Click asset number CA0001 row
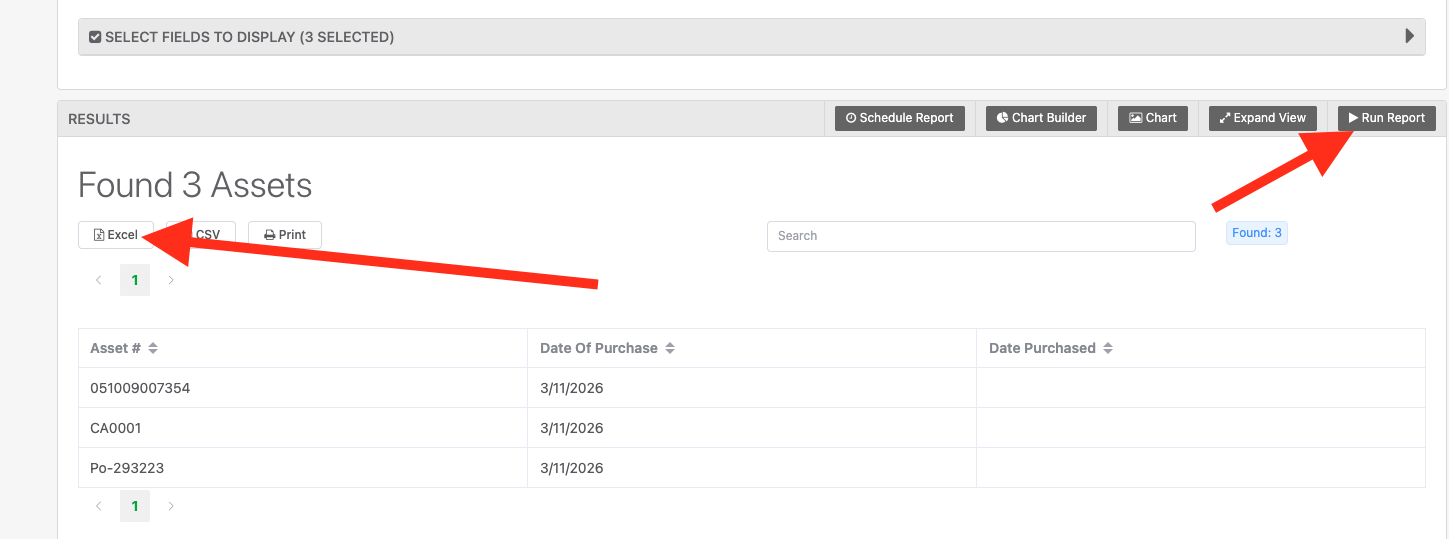Viewport: 1449px width, 539px height. [116, 428]
